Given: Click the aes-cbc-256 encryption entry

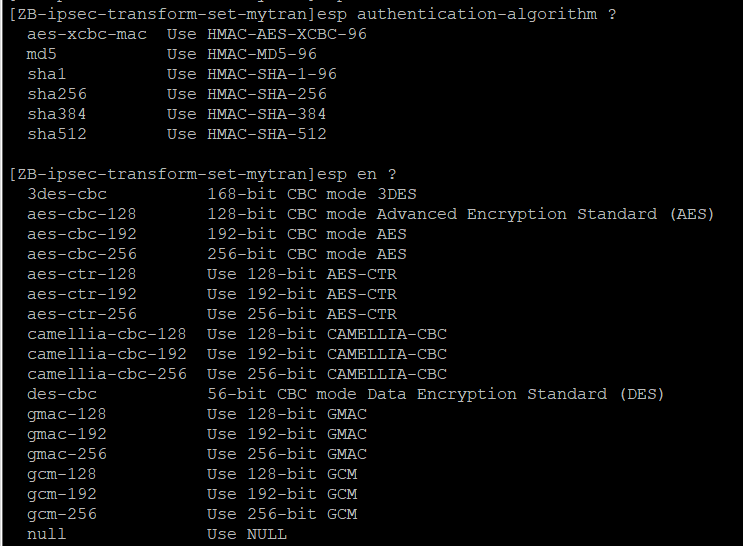Looking at the screenshot, I should [x=82, y=254].
